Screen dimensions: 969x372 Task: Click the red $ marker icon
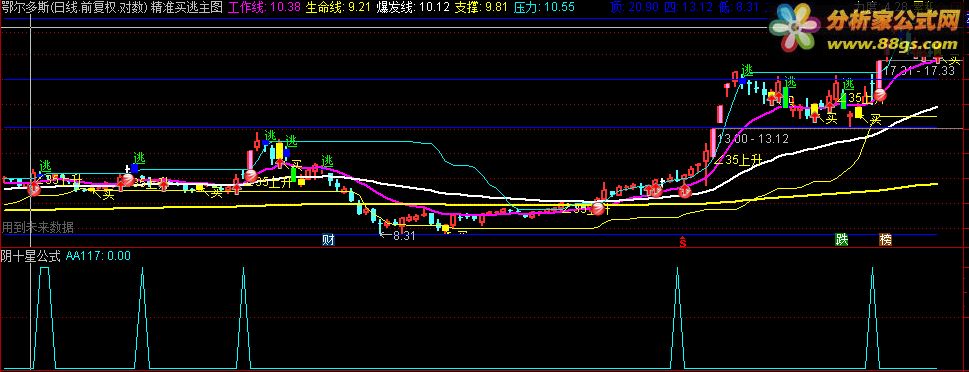coord(683,240)
